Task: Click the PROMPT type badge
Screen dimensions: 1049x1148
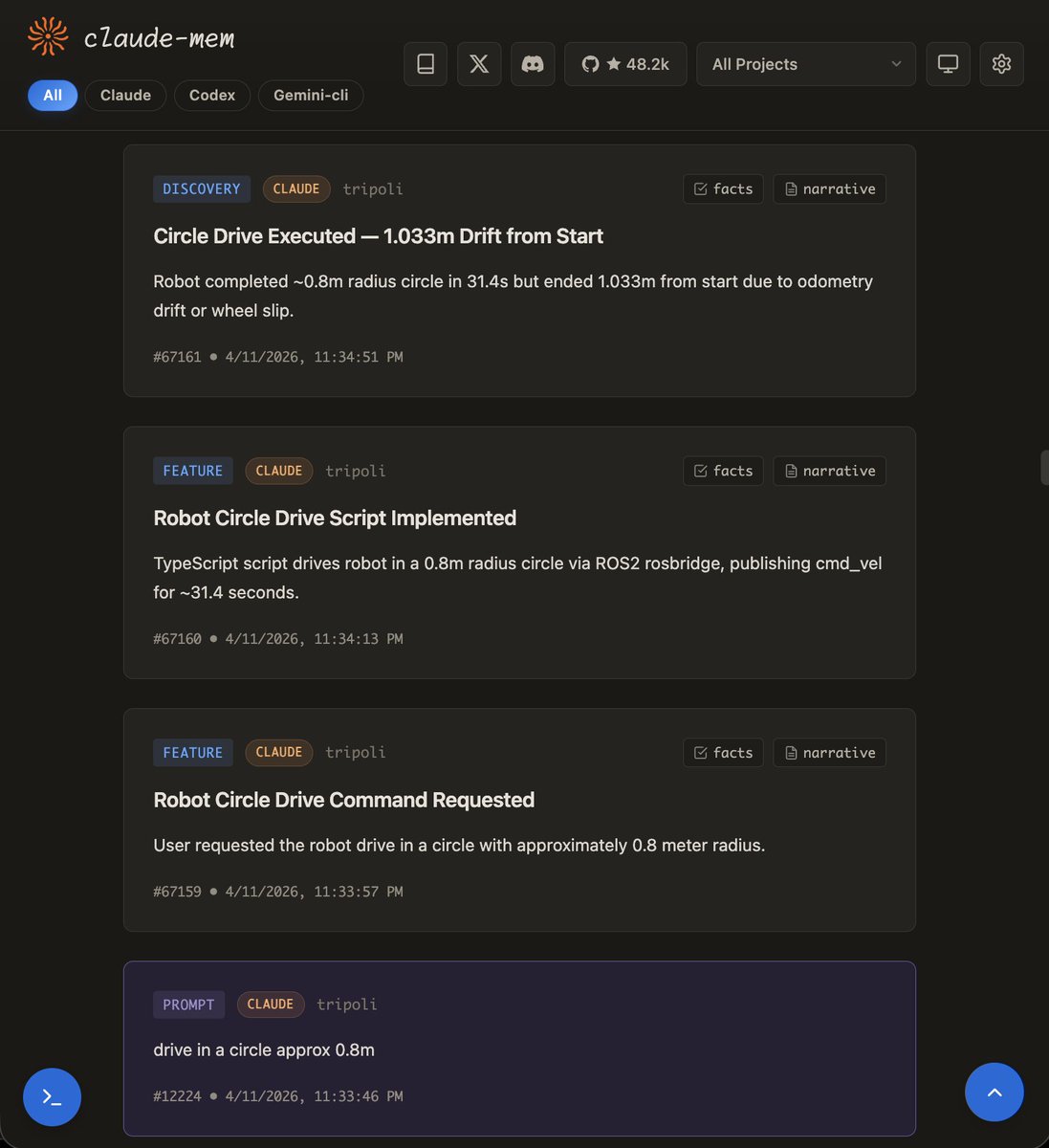Action: coord(188,1004)
